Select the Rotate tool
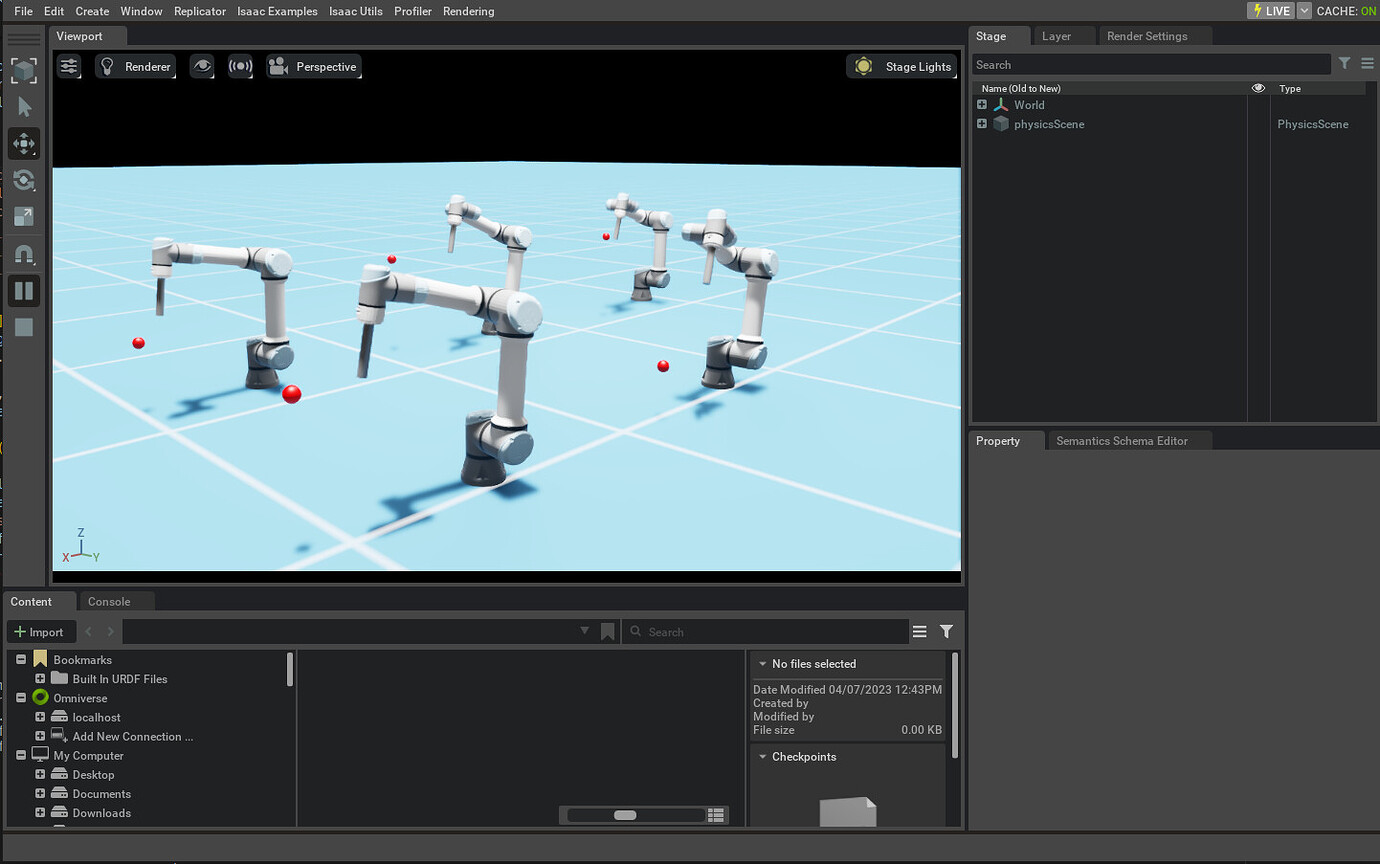 [23, 180]
